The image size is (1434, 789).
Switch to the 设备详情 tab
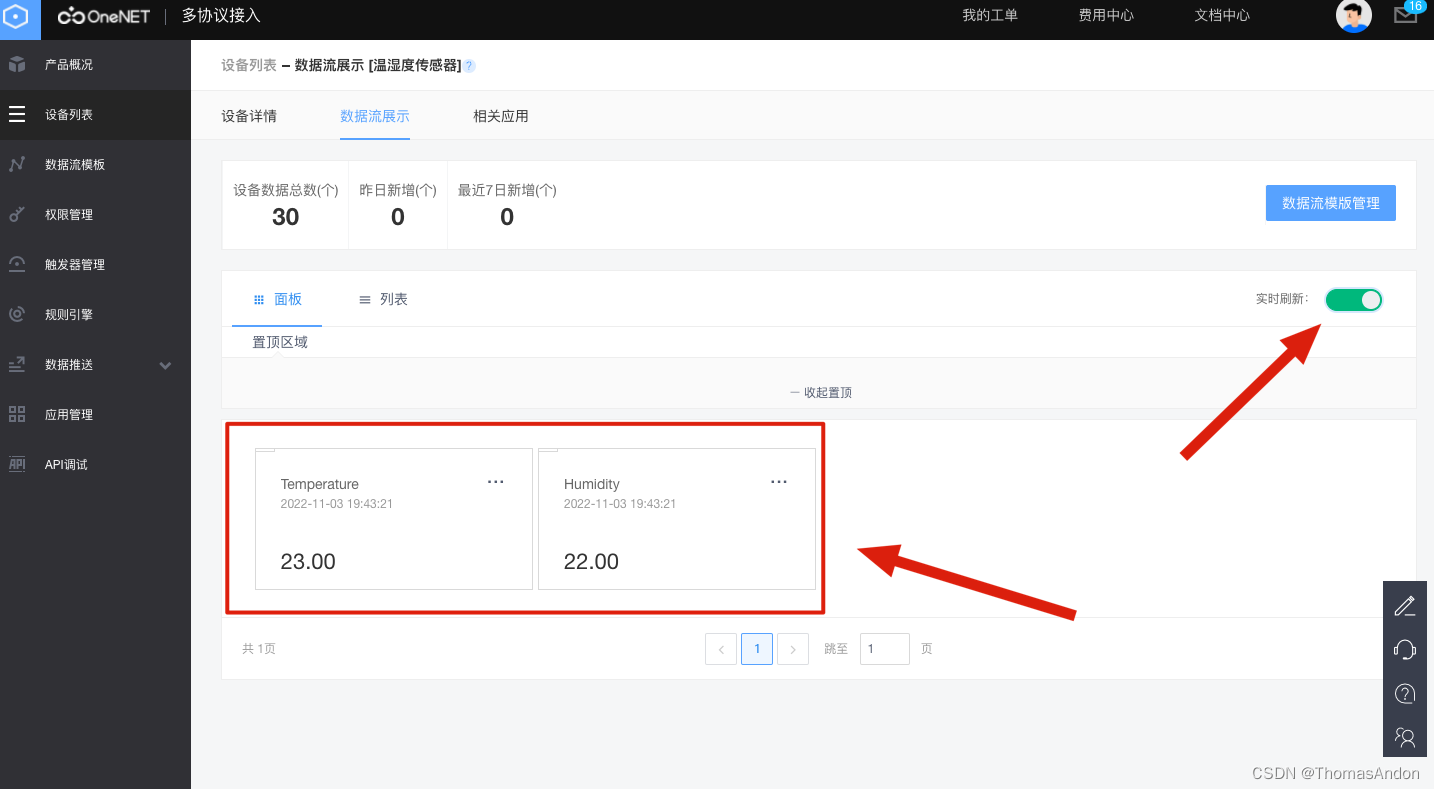click(x=249, y=116)
